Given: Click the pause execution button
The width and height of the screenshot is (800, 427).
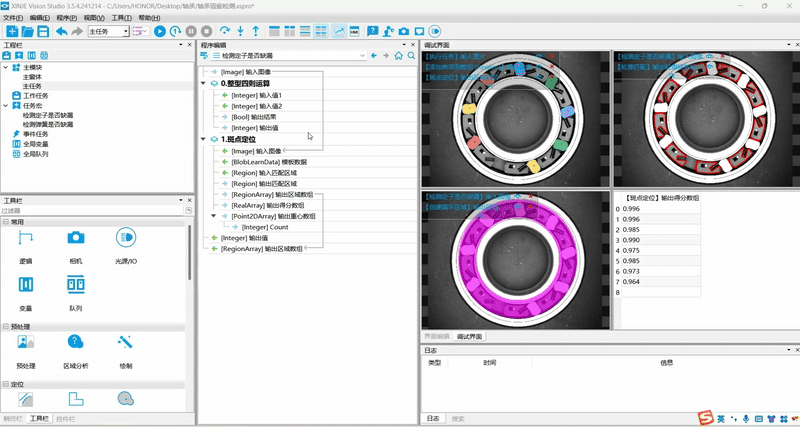Looking at the screenshot, I should pos(191,31).
